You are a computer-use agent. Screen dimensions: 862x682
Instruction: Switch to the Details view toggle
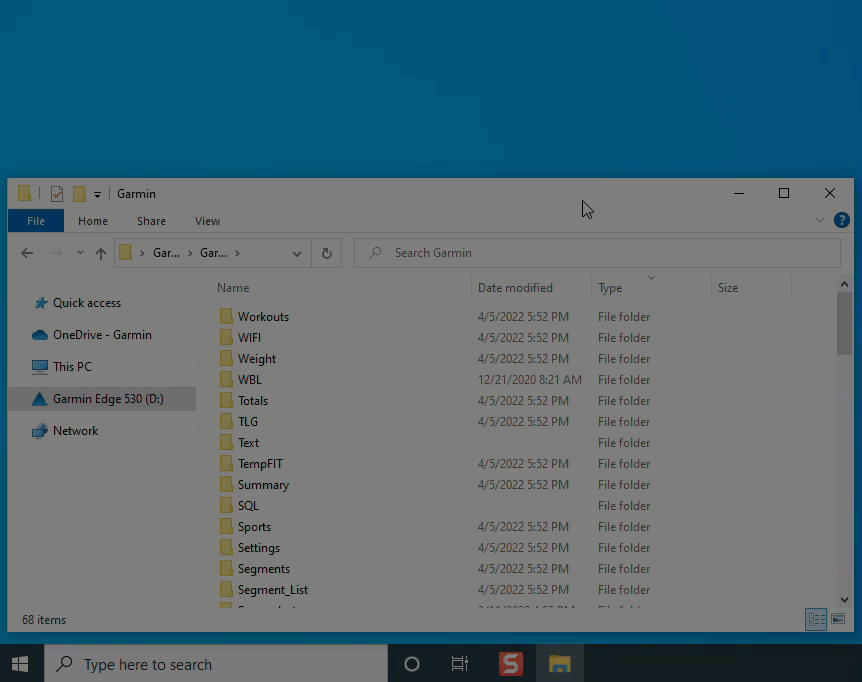coord(816,620)
